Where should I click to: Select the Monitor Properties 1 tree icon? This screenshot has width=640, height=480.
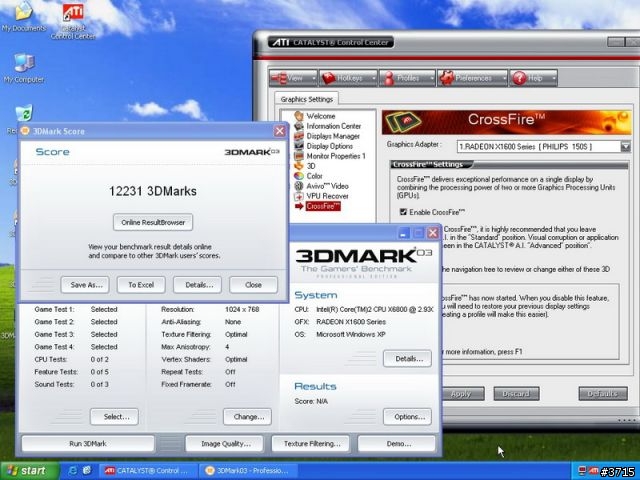pos(299,156)
